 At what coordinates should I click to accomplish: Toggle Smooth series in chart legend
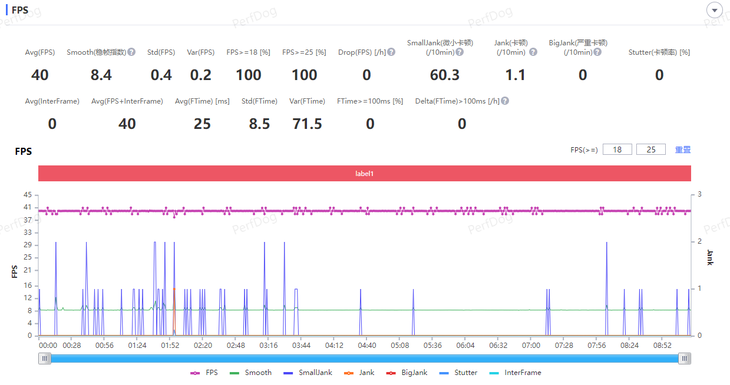tap(250, 372)
